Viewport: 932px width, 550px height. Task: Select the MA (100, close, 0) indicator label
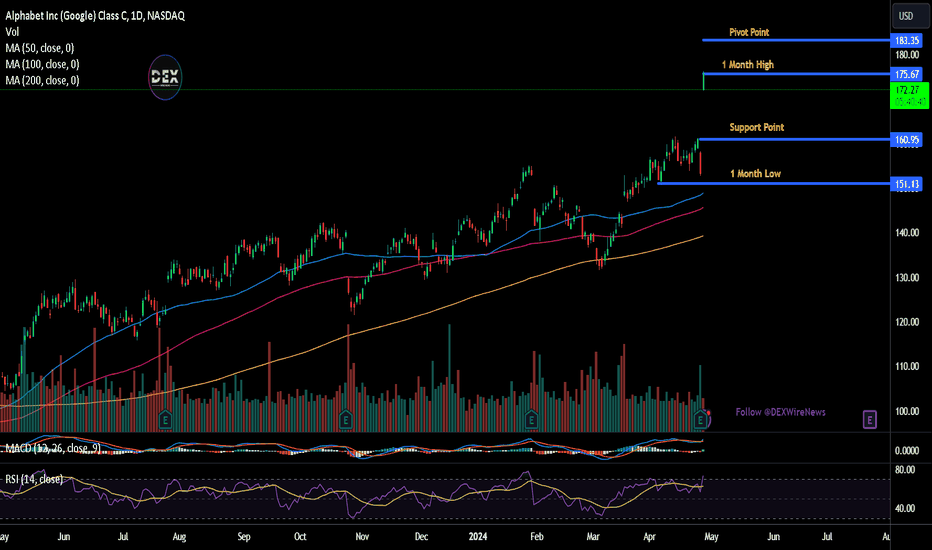click(42, 64)
